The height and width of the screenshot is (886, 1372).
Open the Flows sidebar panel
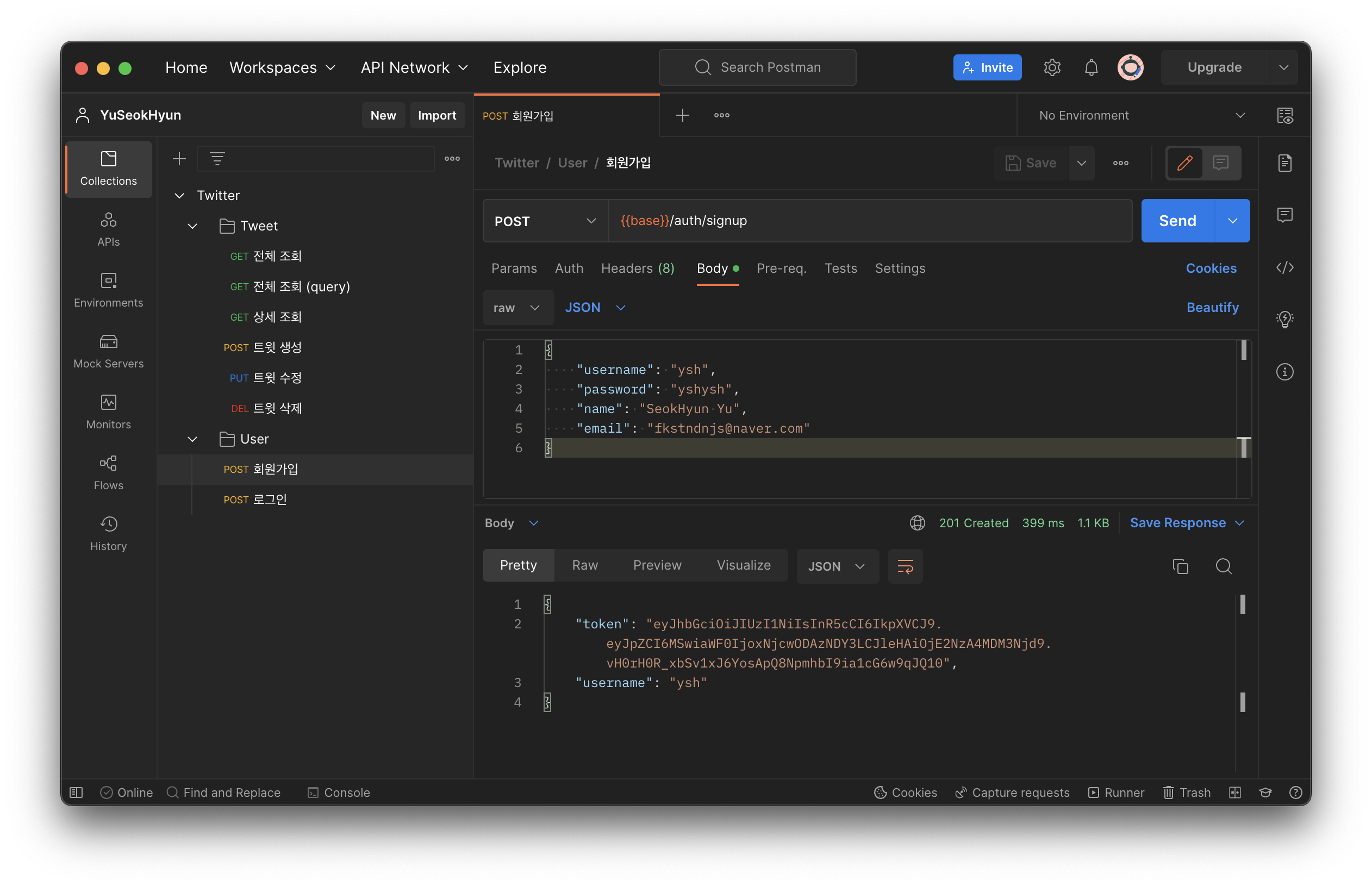(108, 473)
